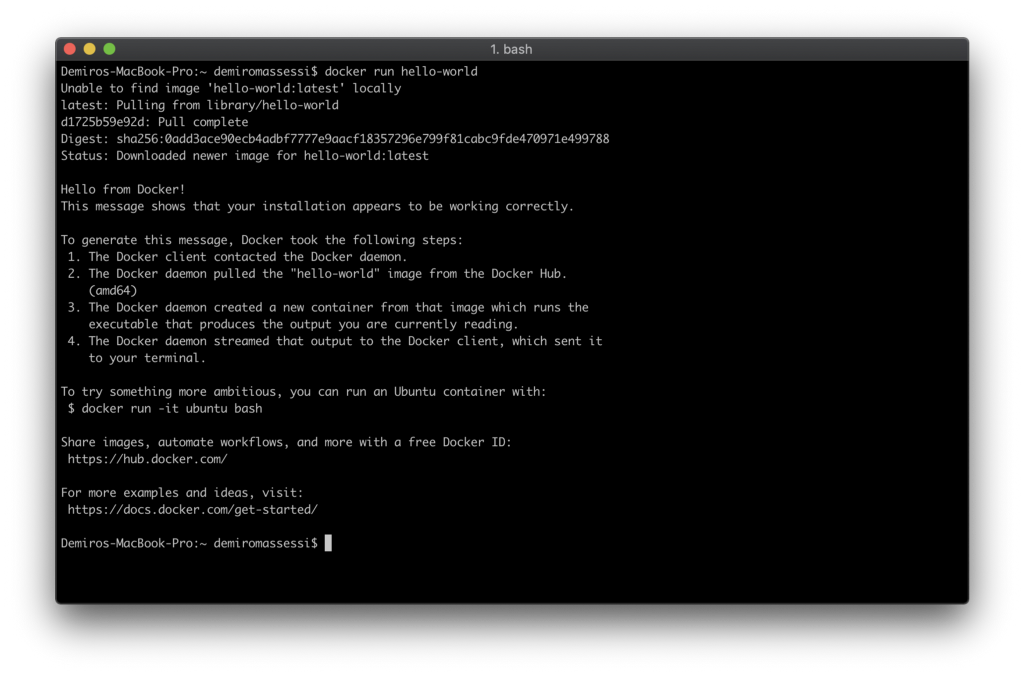The width and height of the screenshot is (1024, 677).
Task: Click the 'latest: Pulling from library/hello-world' line
Action: tap(200, 105)
